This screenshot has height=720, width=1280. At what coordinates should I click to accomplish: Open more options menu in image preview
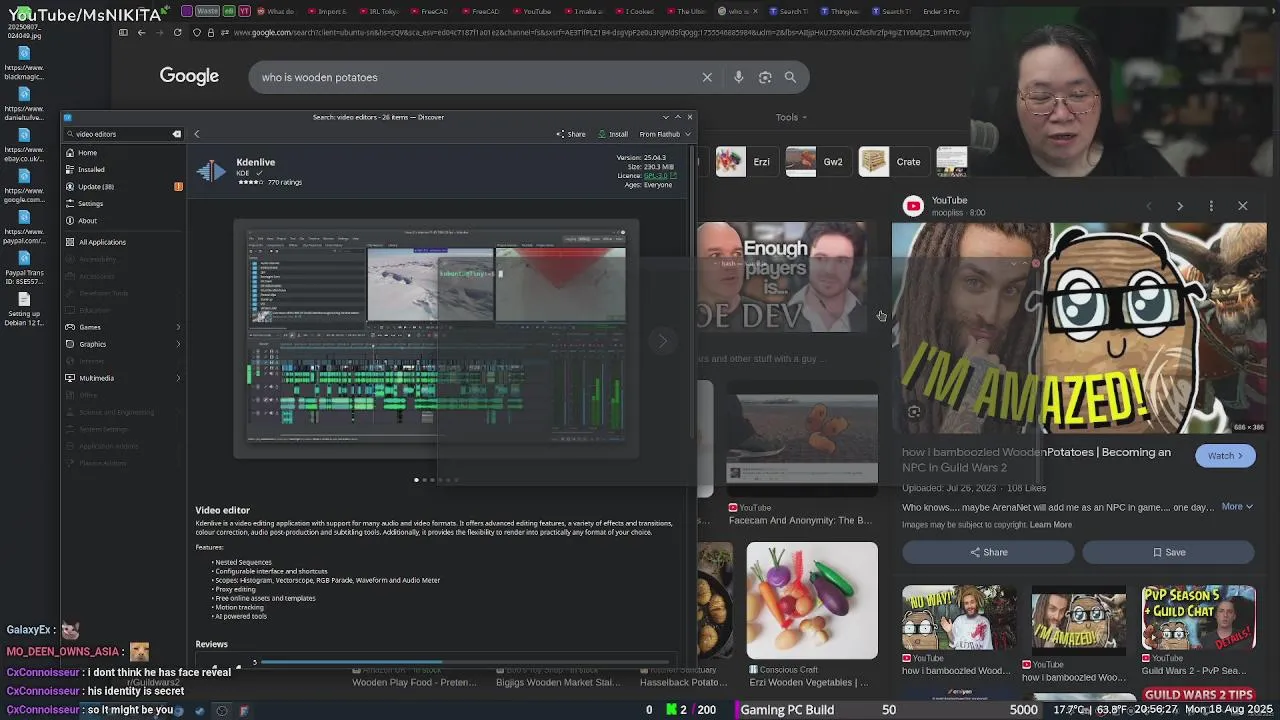click(x=1211, y=206)
